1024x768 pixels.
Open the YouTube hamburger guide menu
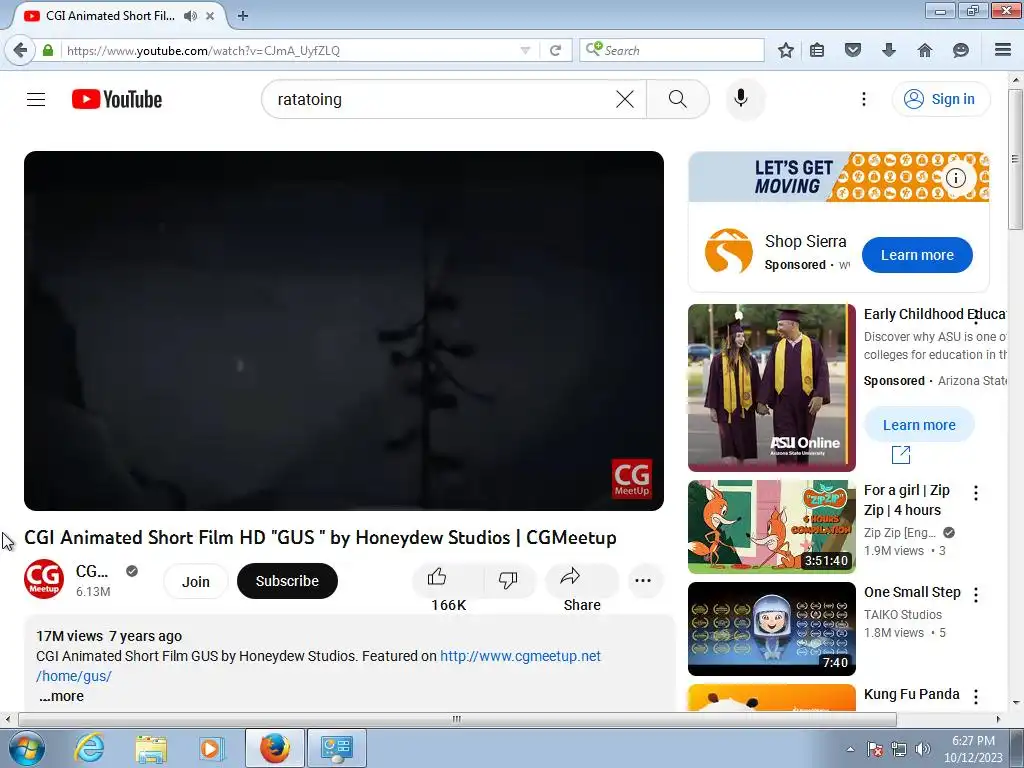pos(36,99)
